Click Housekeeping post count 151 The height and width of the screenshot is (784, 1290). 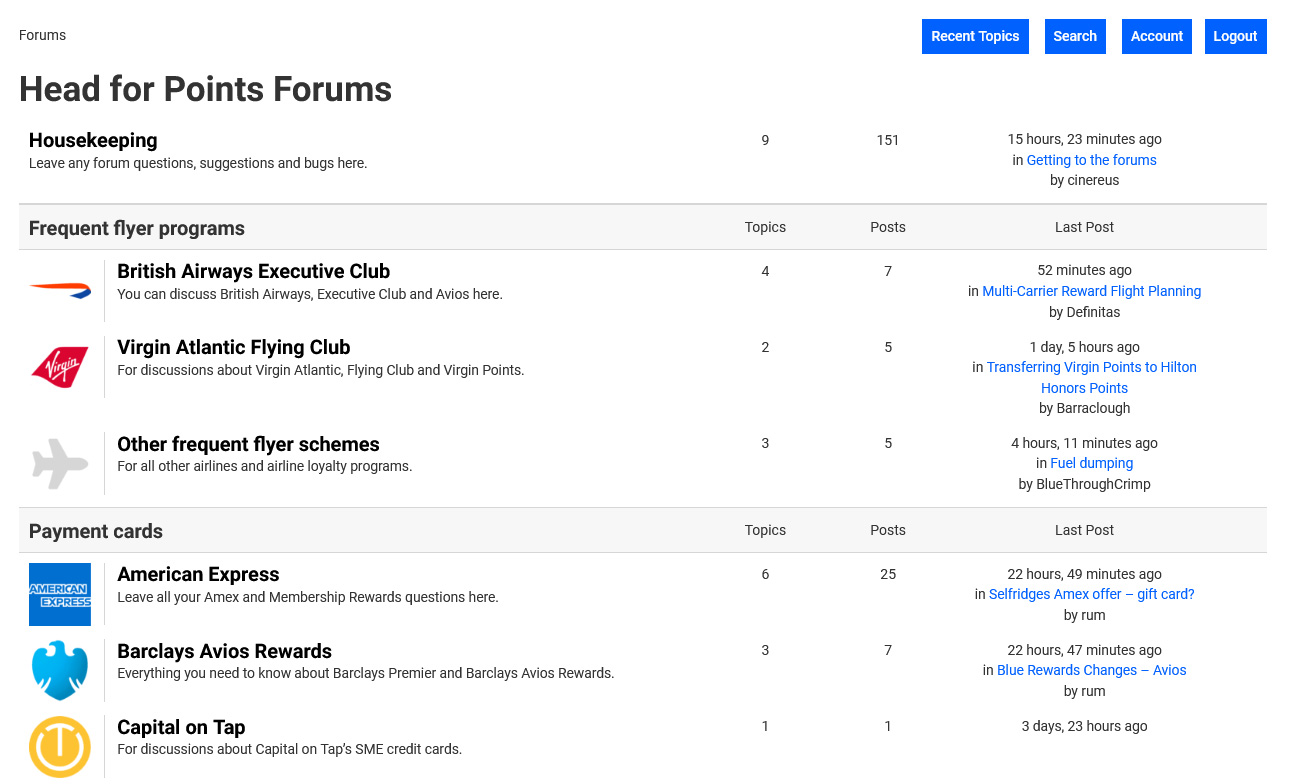point(888,140)
